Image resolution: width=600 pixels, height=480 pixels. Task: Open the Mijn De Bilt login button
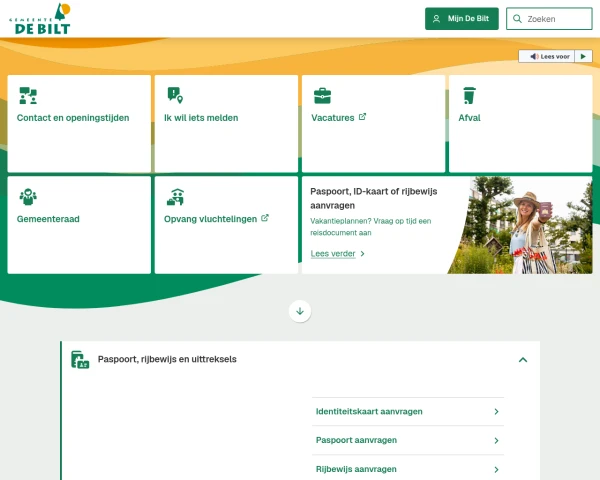pyautogui.click(x=462, y=19)
